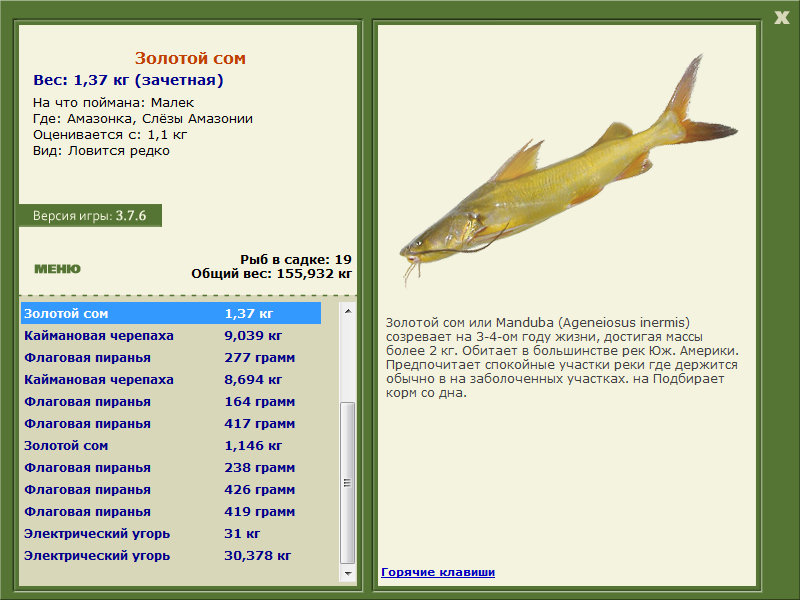Select Золотой сом 1,37 кг row
Screen dimensions: 800x600
171,313
